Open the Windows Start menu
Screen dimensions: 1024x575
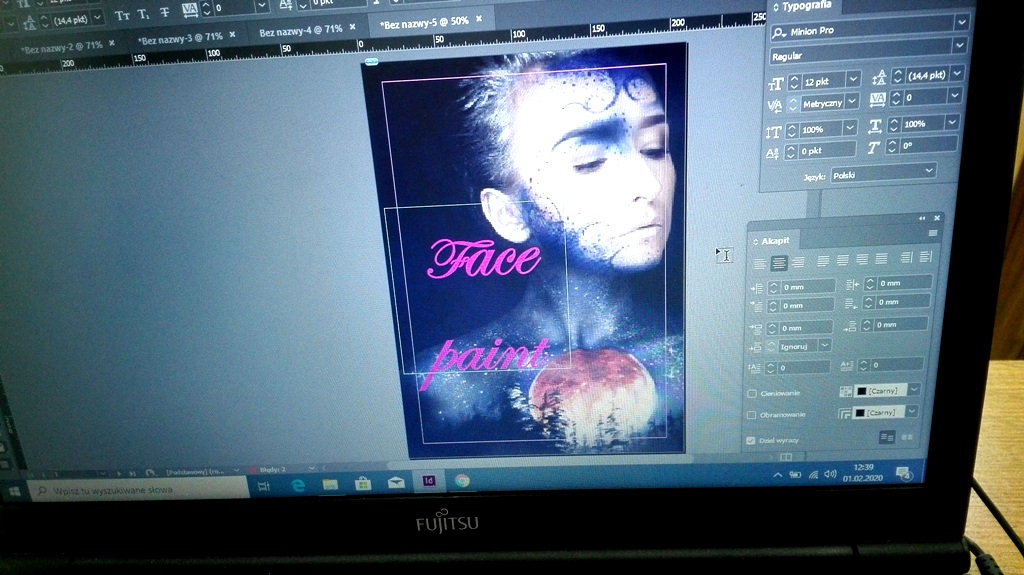point(14,491)
